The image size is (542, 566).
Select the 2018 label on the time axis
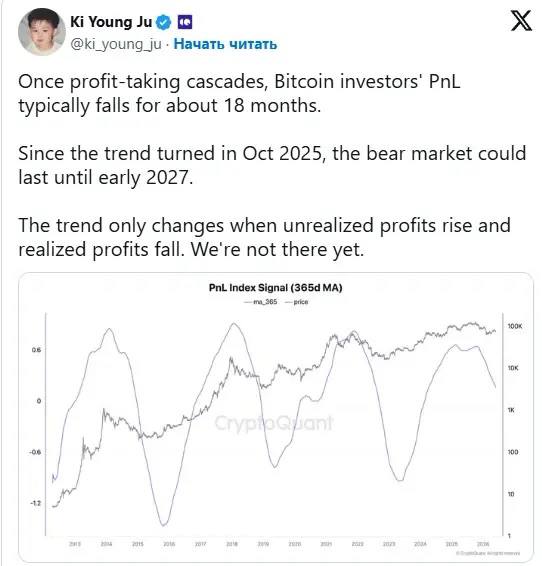[232, 544]
